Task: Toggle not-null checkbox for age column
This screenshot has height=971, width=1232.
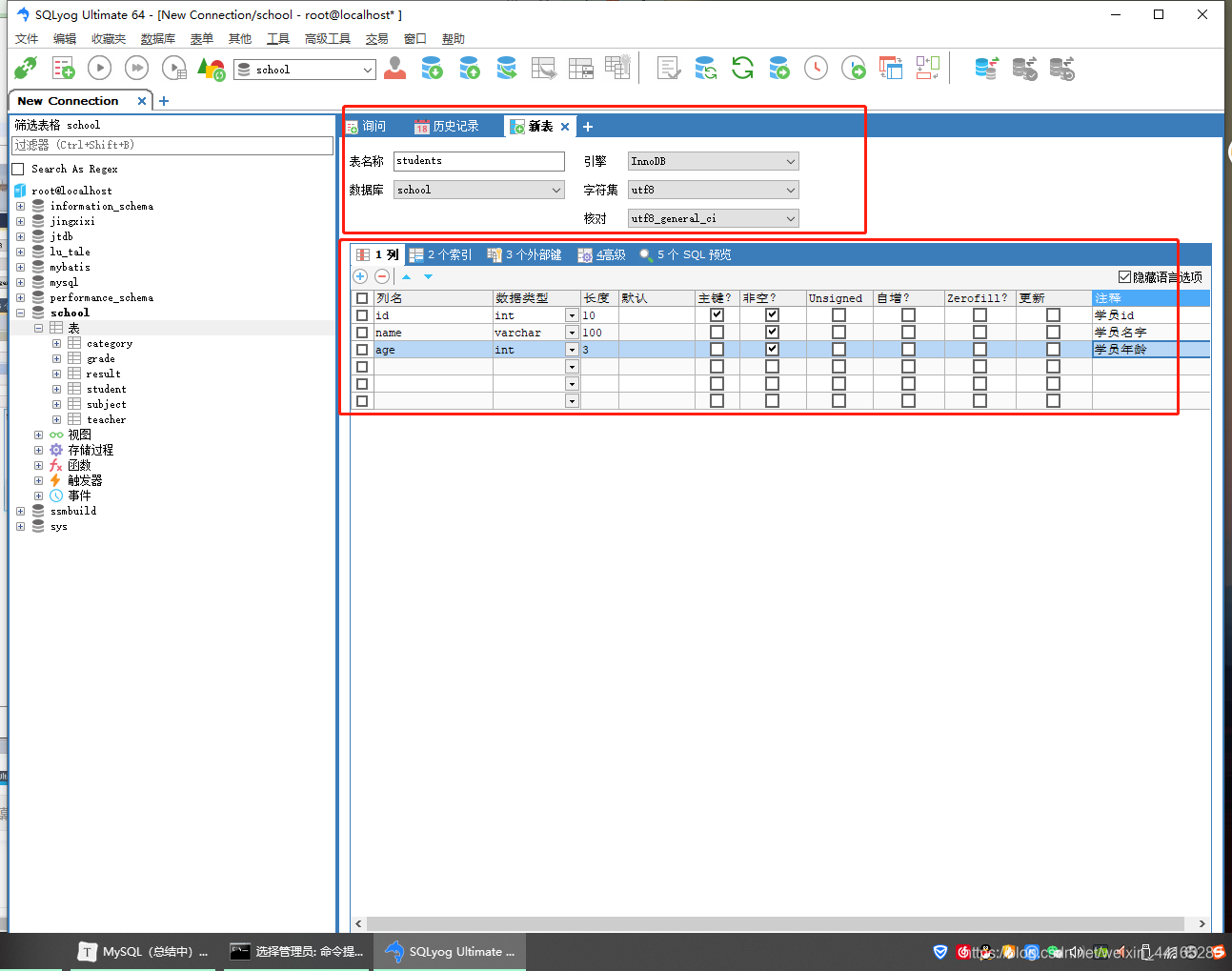Action: tap(772, 349)
